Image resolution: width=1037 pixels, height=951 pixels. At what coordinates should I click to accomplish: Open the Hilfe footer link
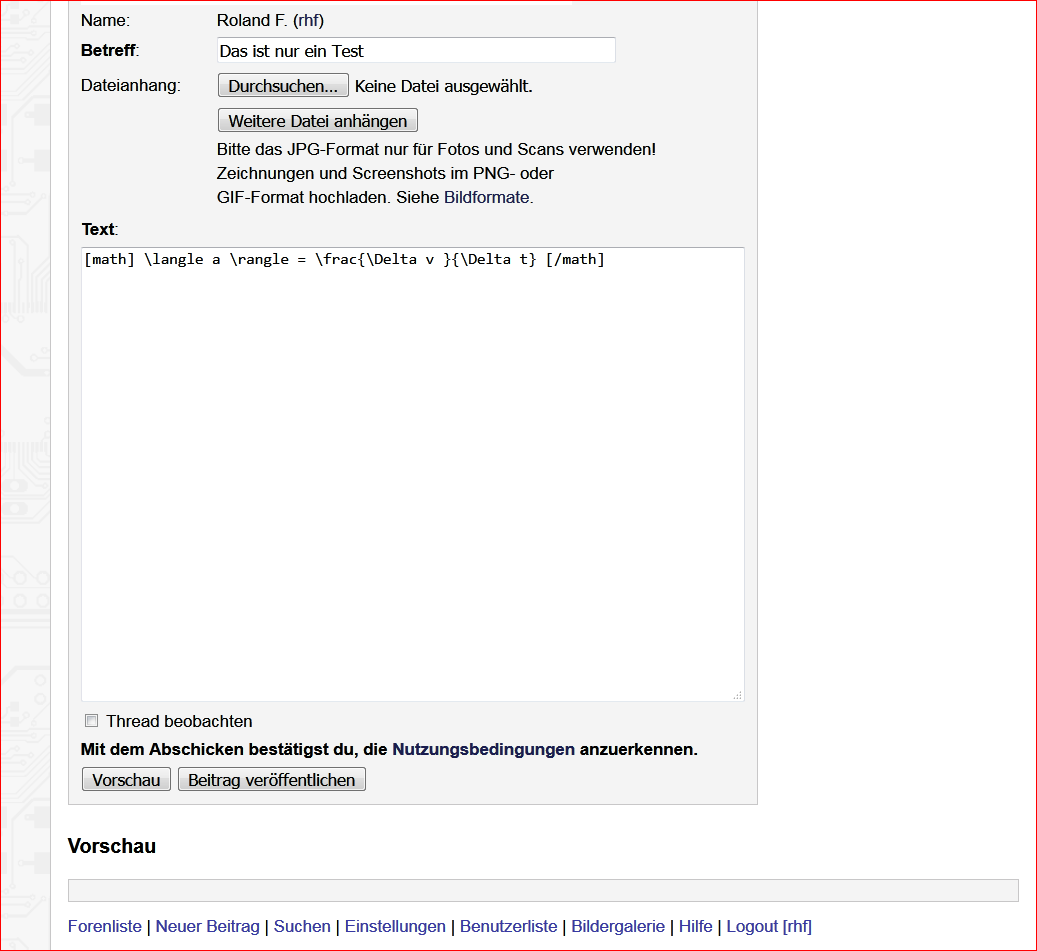pos(696,926)
